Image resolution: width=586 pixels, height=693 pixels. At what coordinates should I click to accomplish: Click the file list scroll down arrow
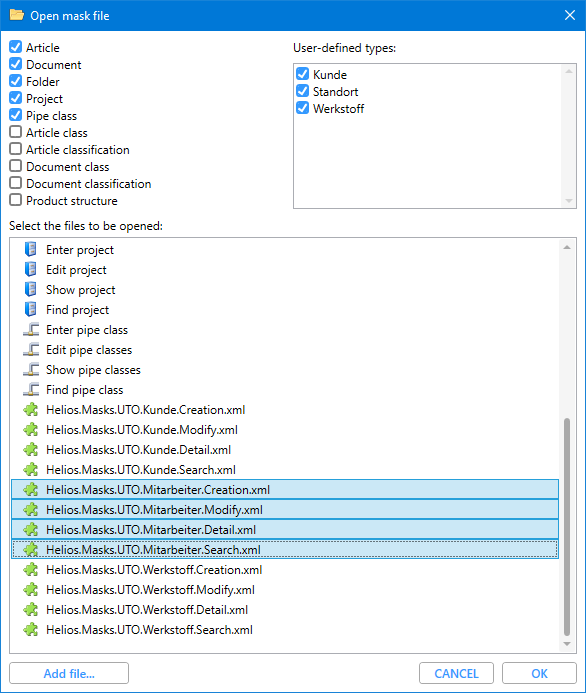click(x=567, y=644)
